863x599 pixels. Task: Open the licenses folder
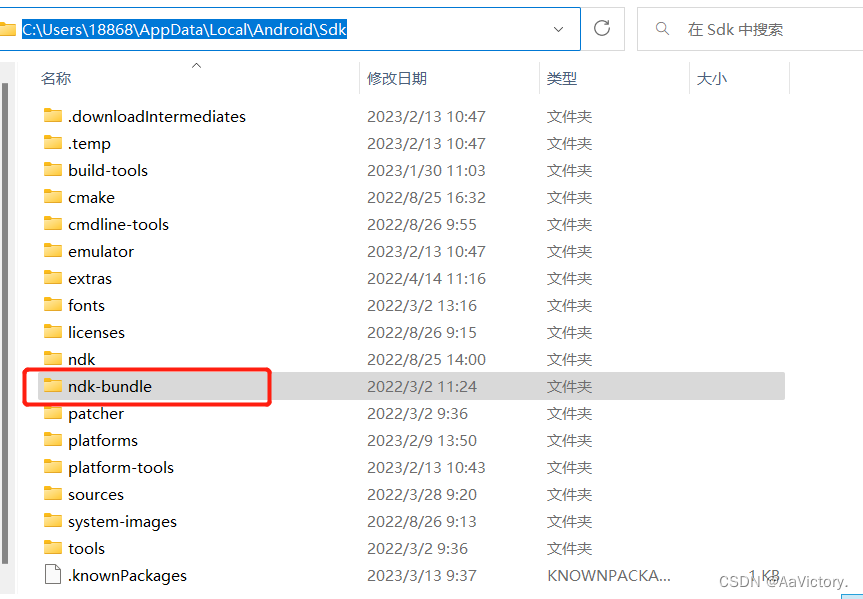click(x=95, y=332)
